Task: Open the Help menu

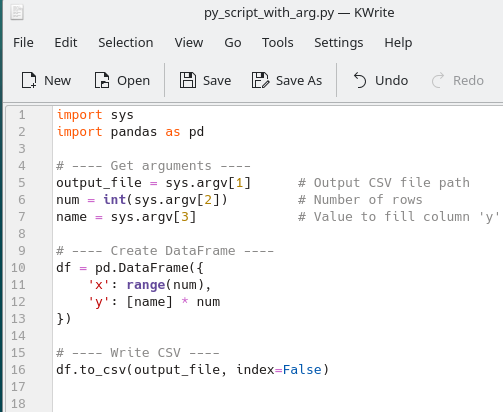Action: coord(398,43)
